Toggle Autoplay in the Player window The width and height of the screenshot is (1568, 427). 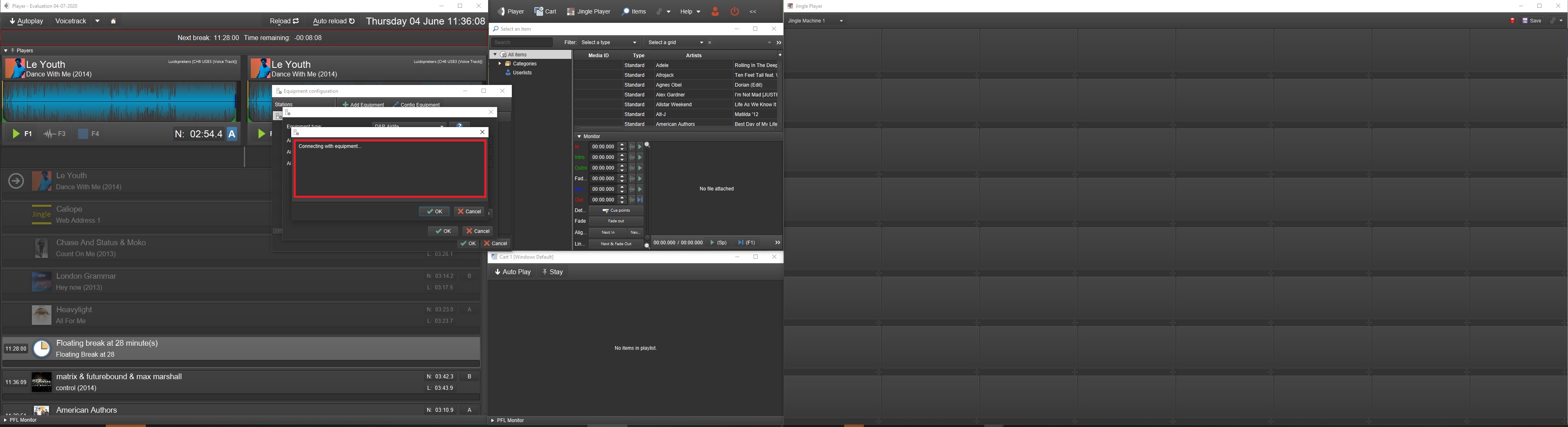click(27, 21)
